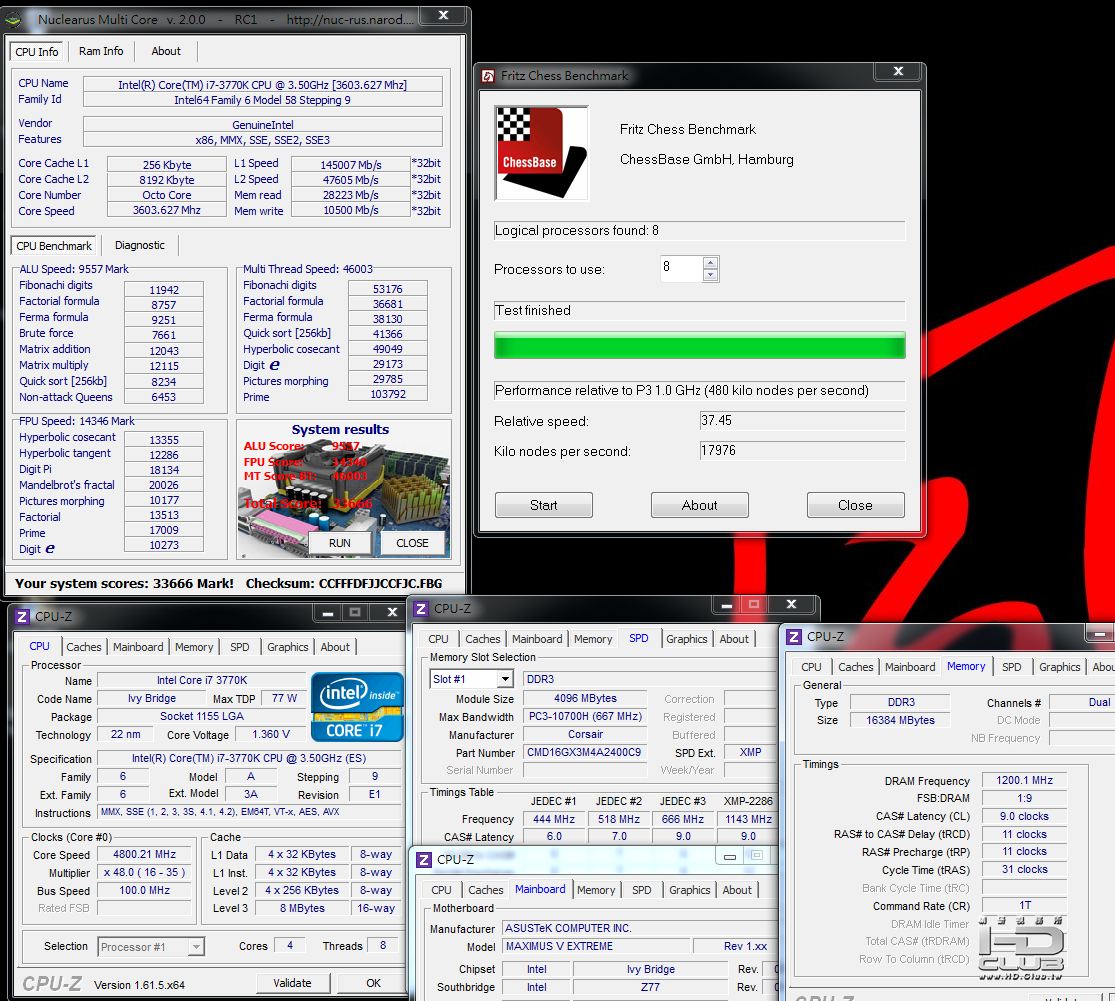This screenshot has width=1115, height=1001.
Task: Click the Fritz Chess Benchmark title icon
Action: [488, 76]
